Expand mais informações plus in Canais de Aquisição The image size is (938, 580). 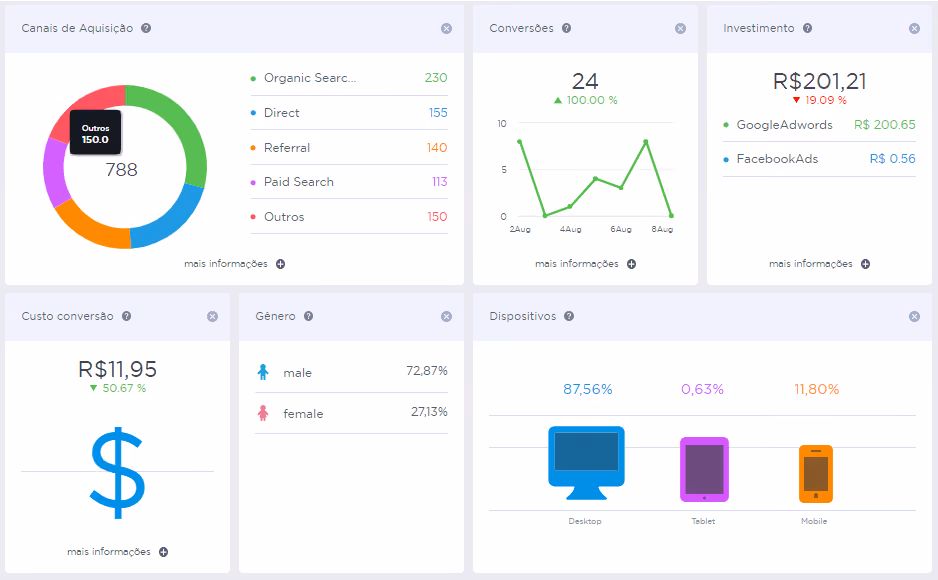[x=281, y=264]
